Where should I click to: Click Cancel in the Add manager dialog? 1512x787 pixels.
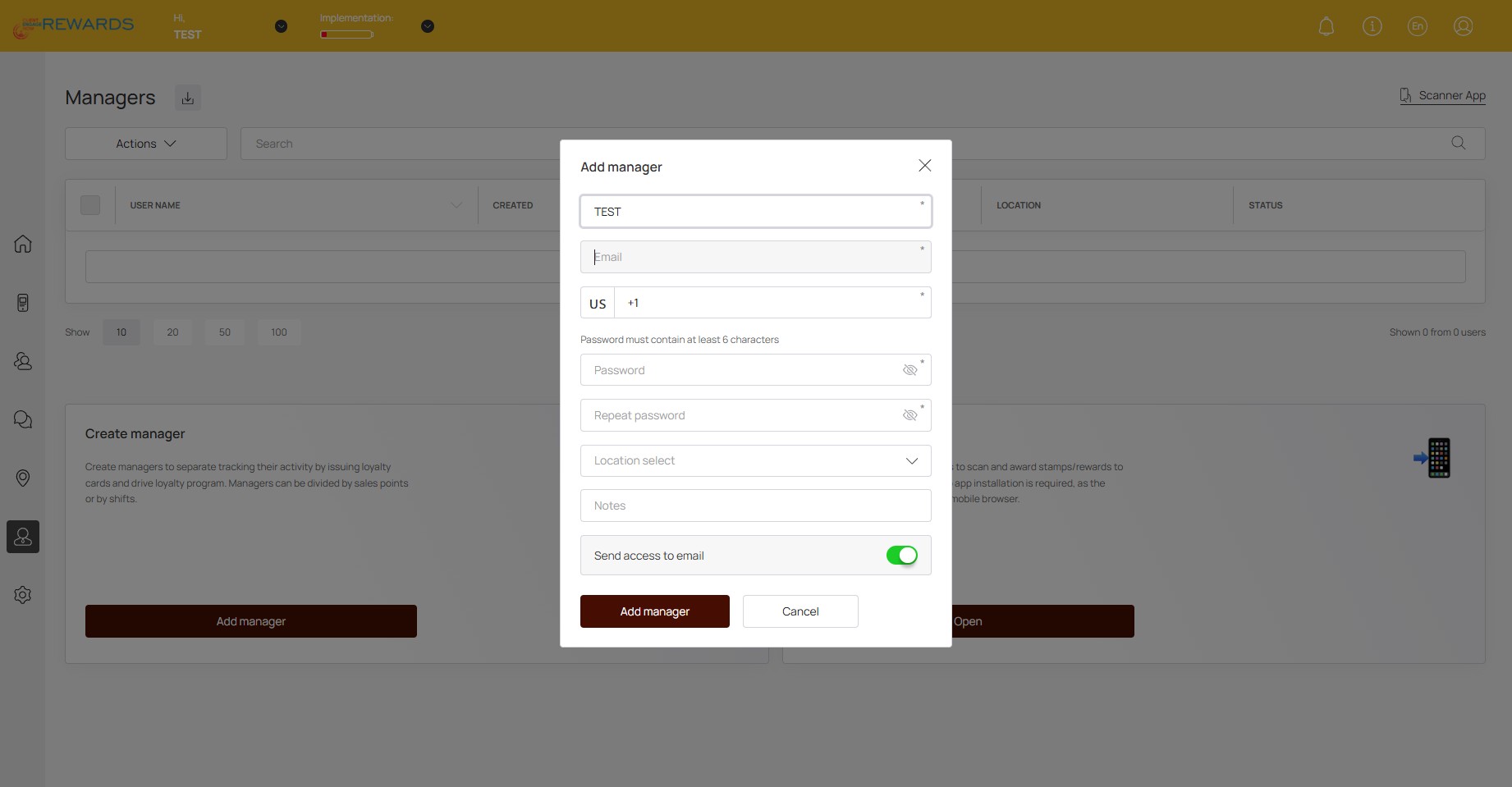[800, 611]
